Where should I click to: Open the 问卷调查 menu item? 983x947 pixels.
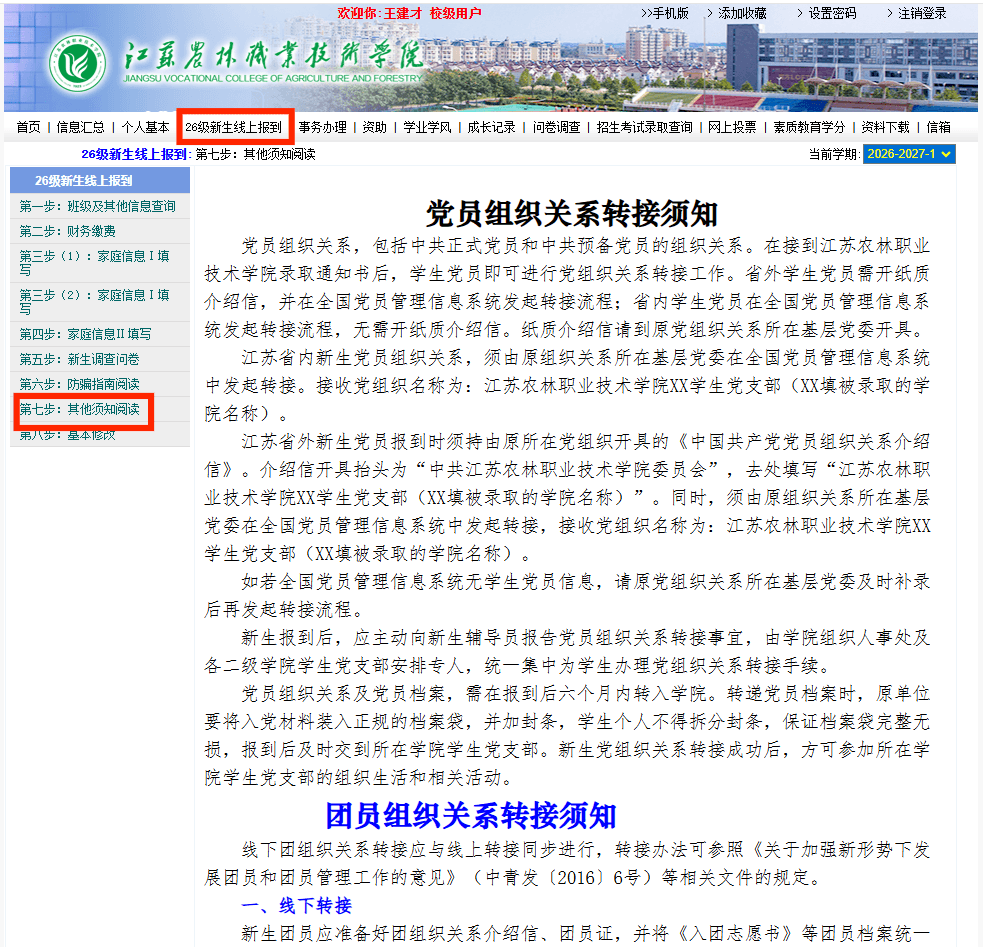coord(556,127)
